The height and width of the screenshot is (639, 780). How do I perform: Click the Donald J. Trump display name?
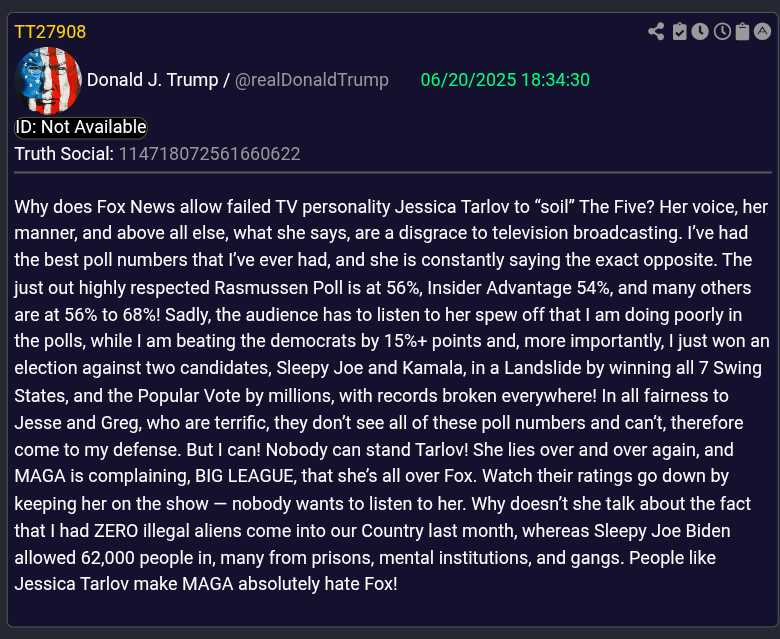click(152, 80)
